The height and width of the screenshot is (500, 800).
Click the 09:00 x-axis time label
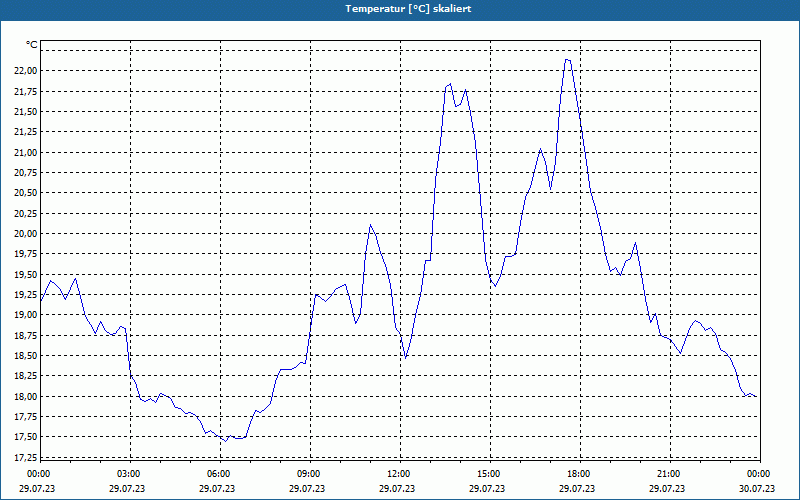pyautogui.click(x=309, y=474)
